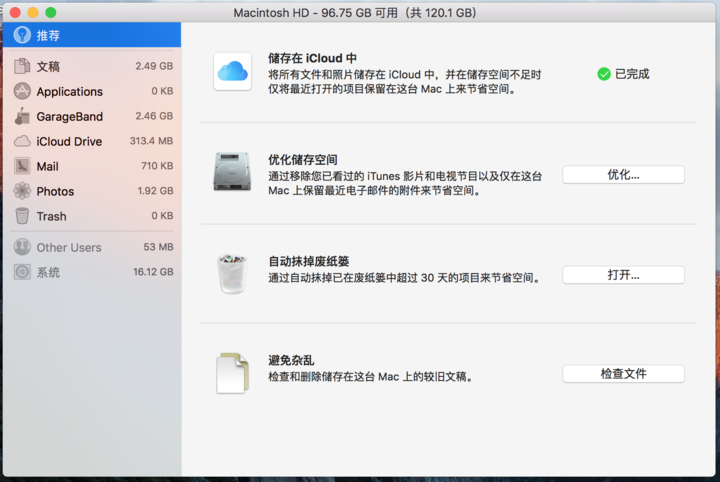
Task: Click the full trash can icon
Action: (232, 274)
